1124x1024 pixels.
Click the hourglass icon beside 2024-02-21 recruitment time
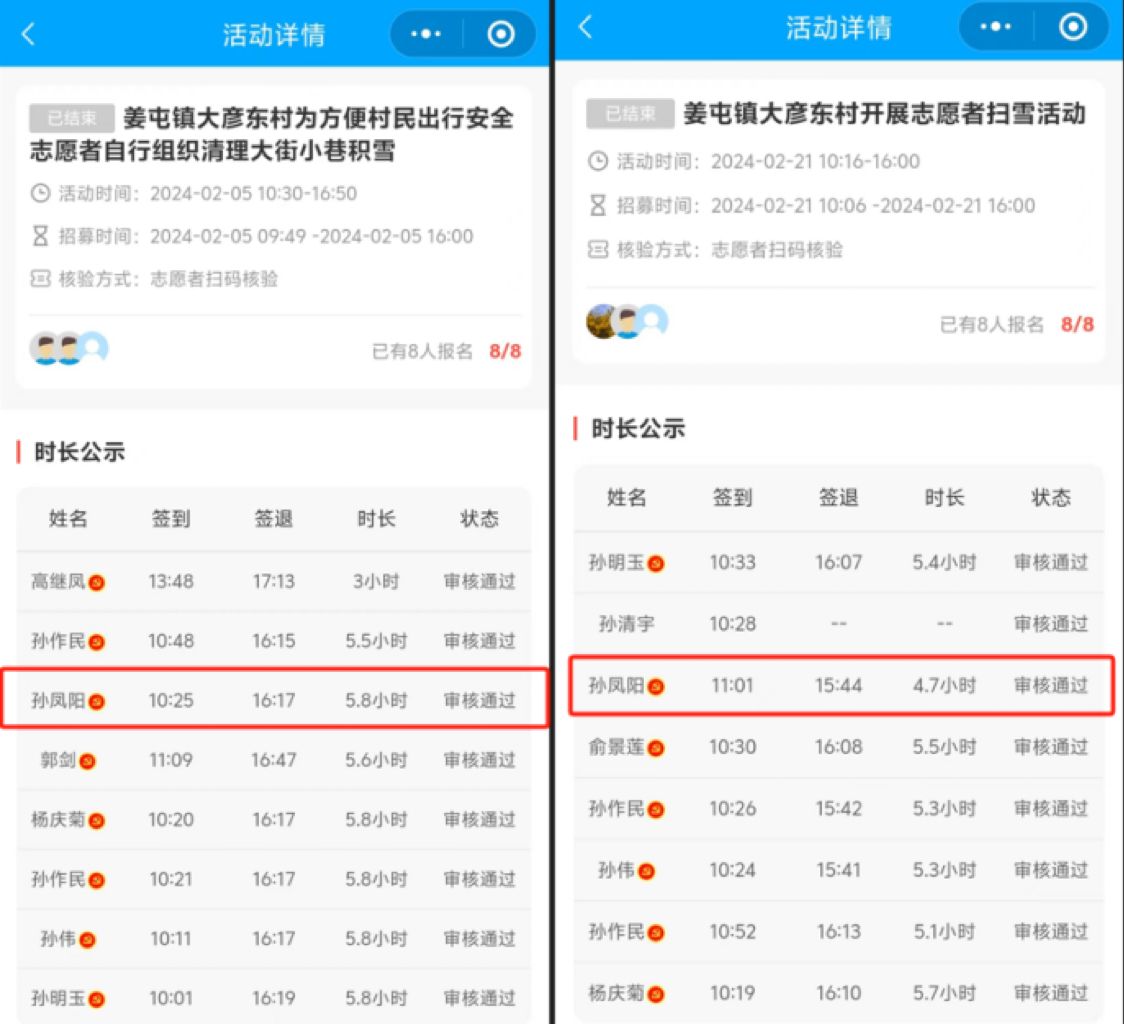(597, 206)
